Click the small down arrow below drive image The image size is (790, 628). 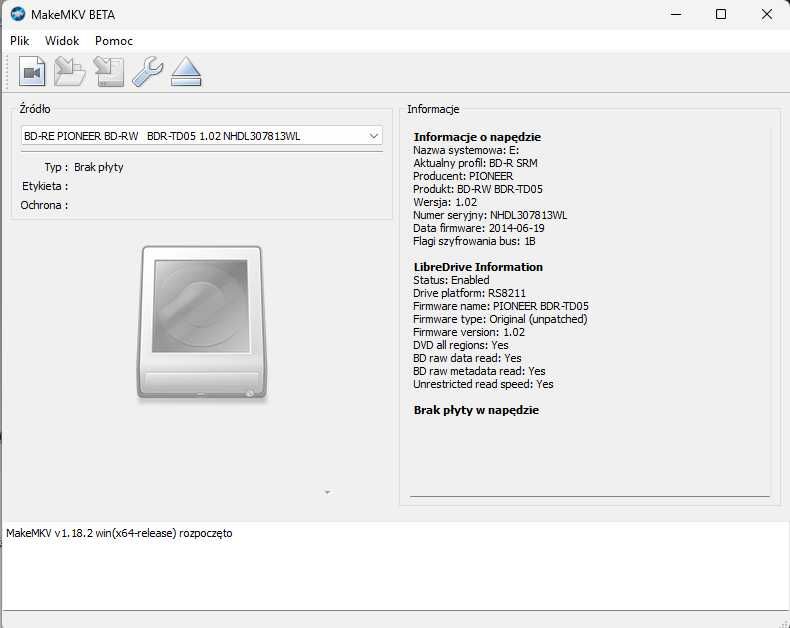point(327,492)
